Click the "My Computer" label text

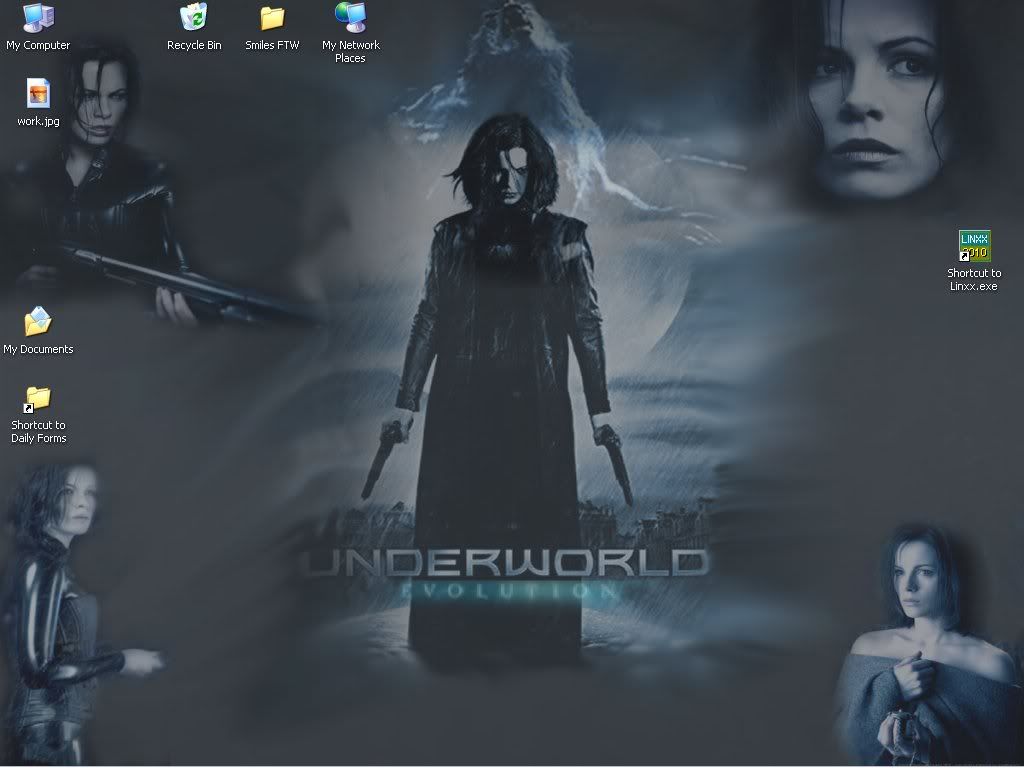pyautogui.click(x=38, y=45)
